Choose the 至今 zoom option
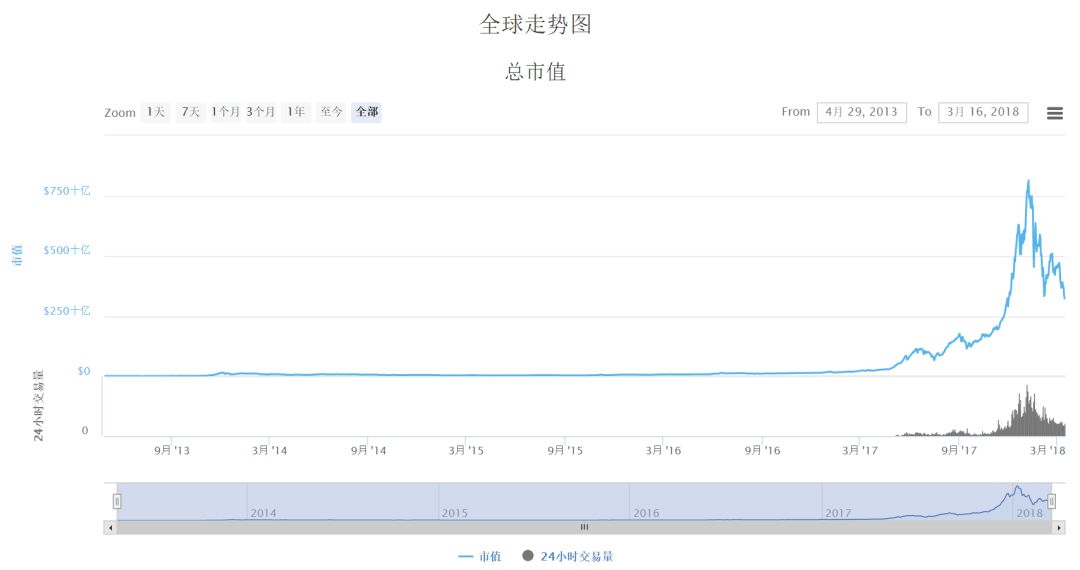This screenshot has height=570, width=1080. (331, 112)
